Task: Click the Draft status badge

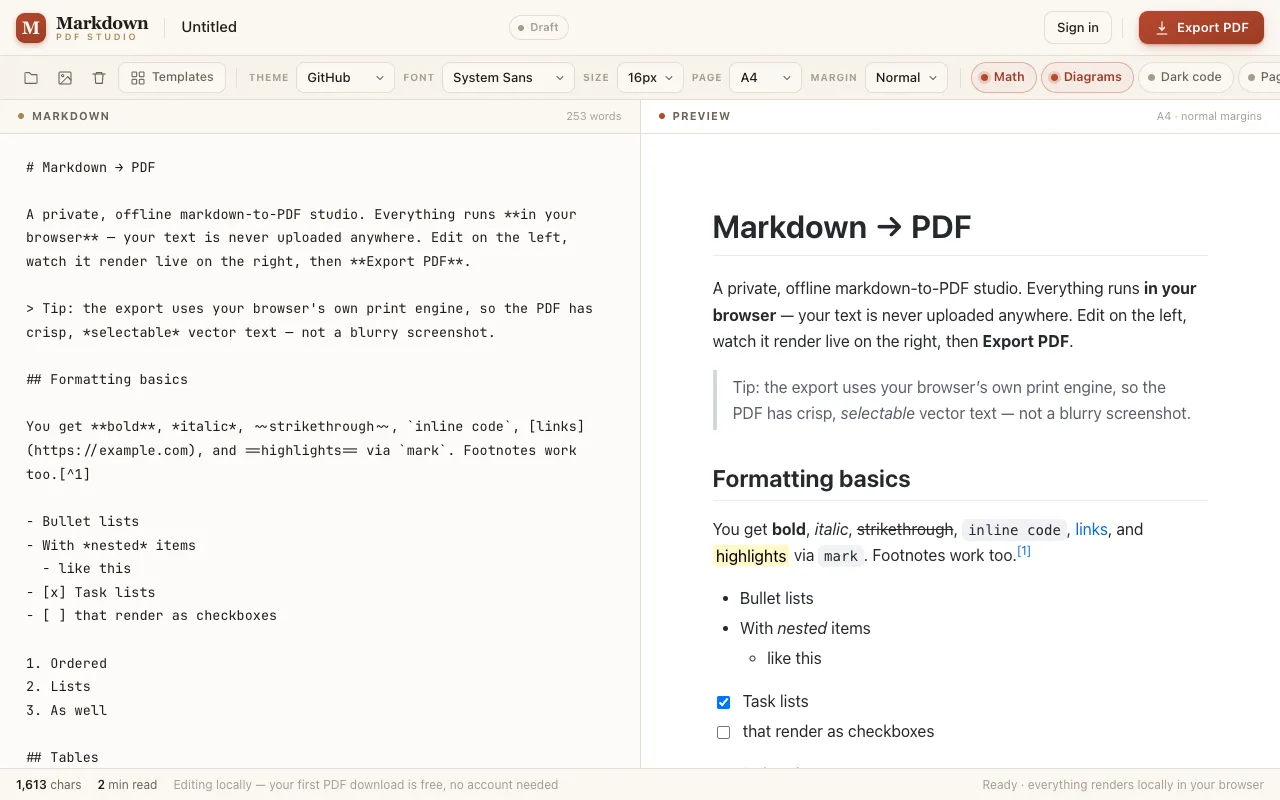Action: pyautogui.click(x=538, y=27)
